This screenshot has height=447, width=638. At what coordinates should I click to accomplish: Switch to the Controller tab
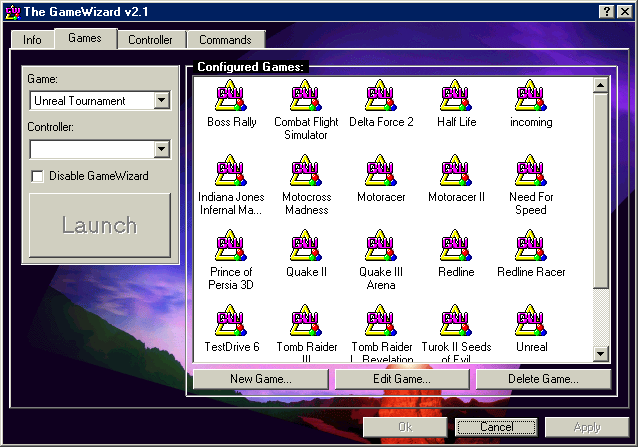pyautogui.click(x=151, y=40)
